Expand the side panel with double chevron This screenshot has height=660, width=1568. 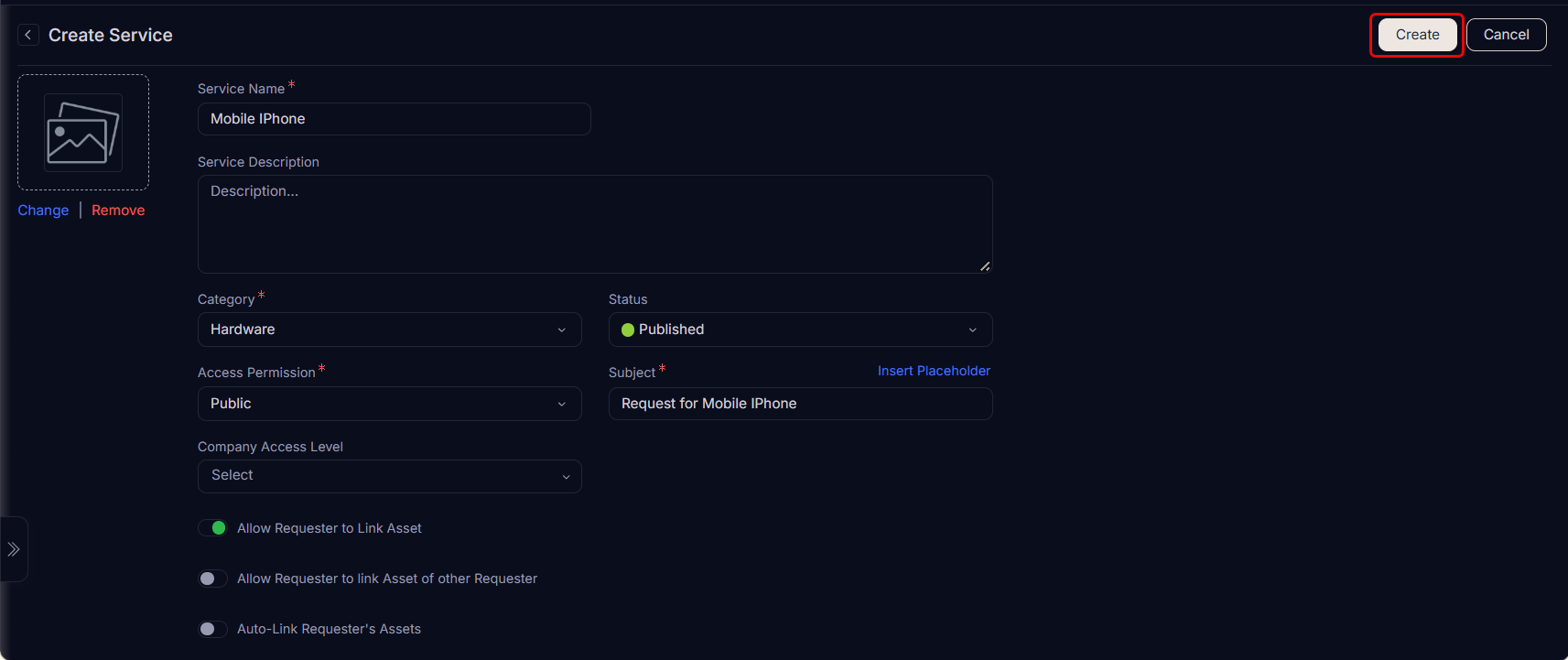(x=14, y=549)
